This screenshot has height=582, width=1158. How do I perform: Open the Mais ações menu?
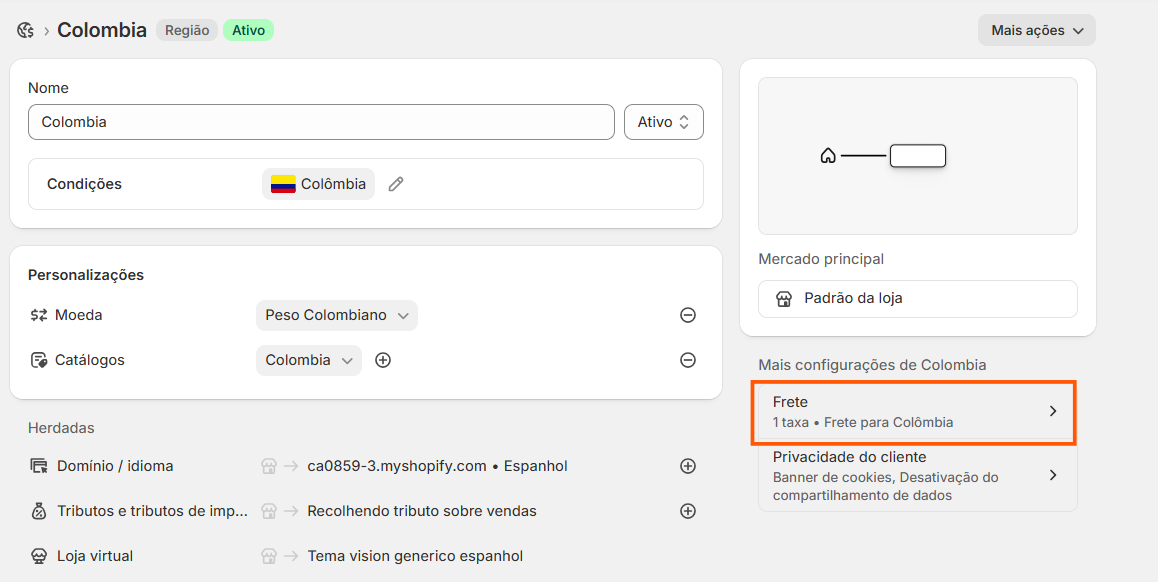[1037, 30]
